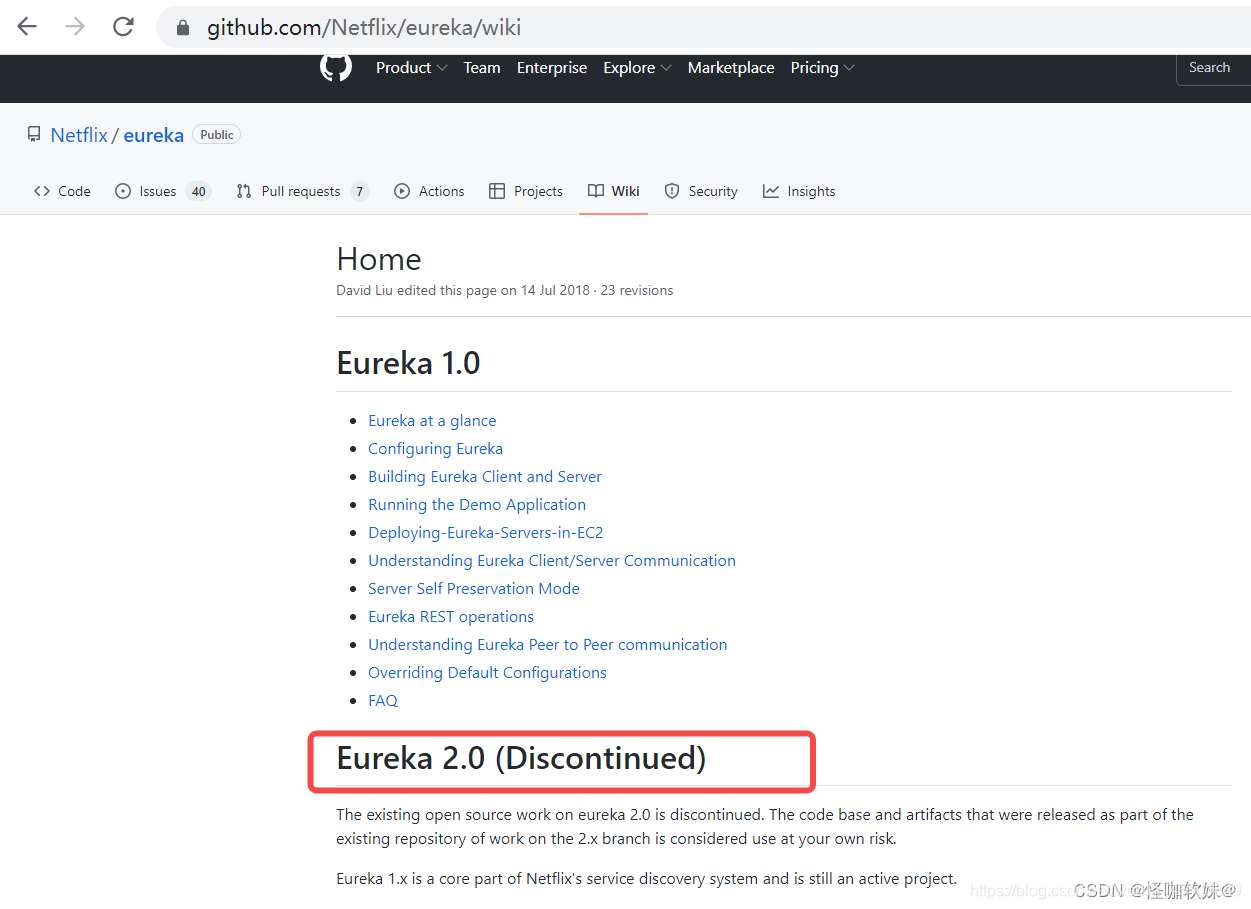Open the Issues tab
1251x909 pixels.
[x=157, y=191]
